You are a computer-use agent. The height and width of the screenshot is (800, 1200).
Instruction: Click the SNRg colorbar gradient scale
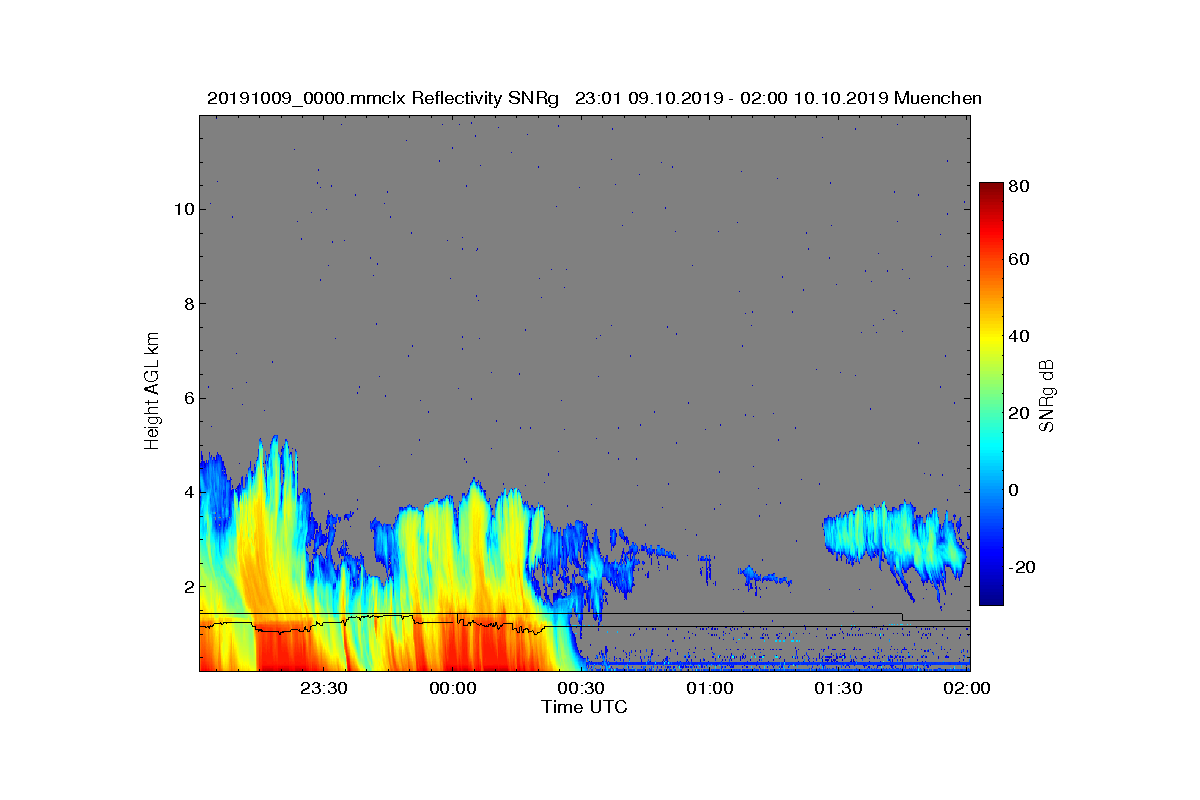click(991, 394)
